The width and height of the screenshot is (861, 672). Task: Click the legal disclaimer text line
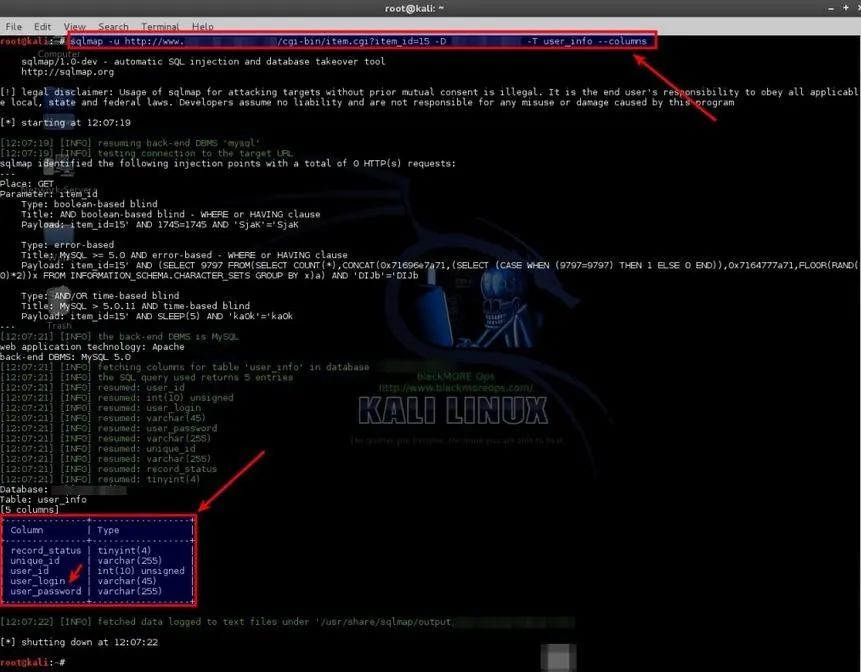coord(429,97)
